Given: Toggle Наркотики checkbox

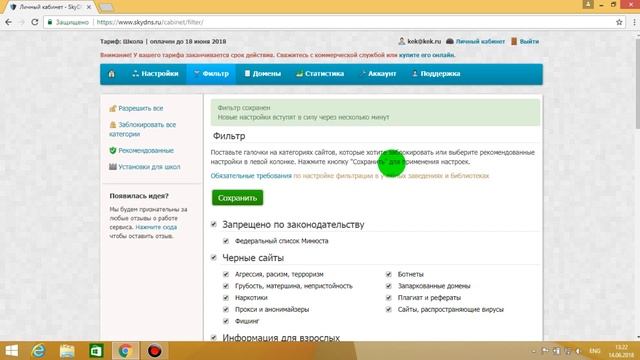Looking at the screenshot, I should click(x=226, y=298).
